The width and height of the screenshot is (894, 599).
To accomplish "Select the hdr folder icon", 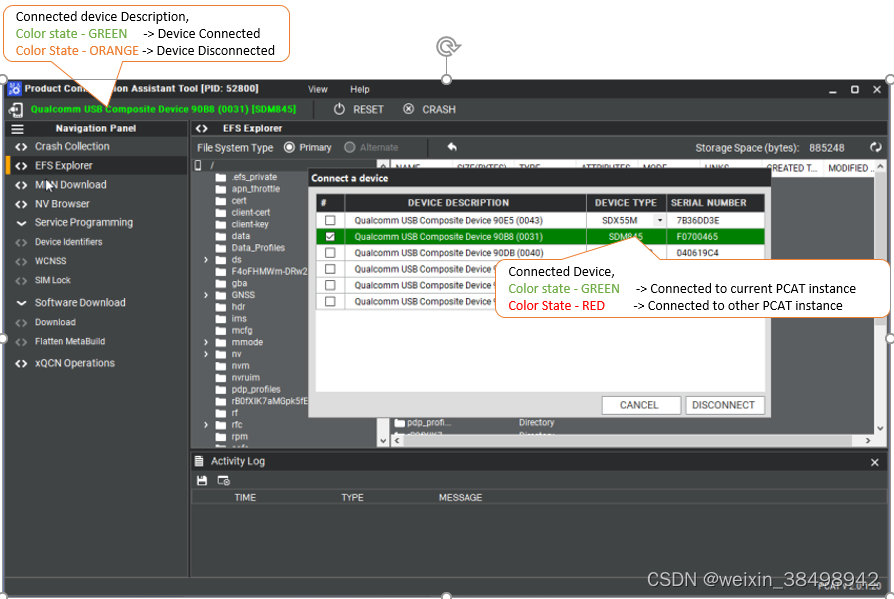I will click(221, 307).
